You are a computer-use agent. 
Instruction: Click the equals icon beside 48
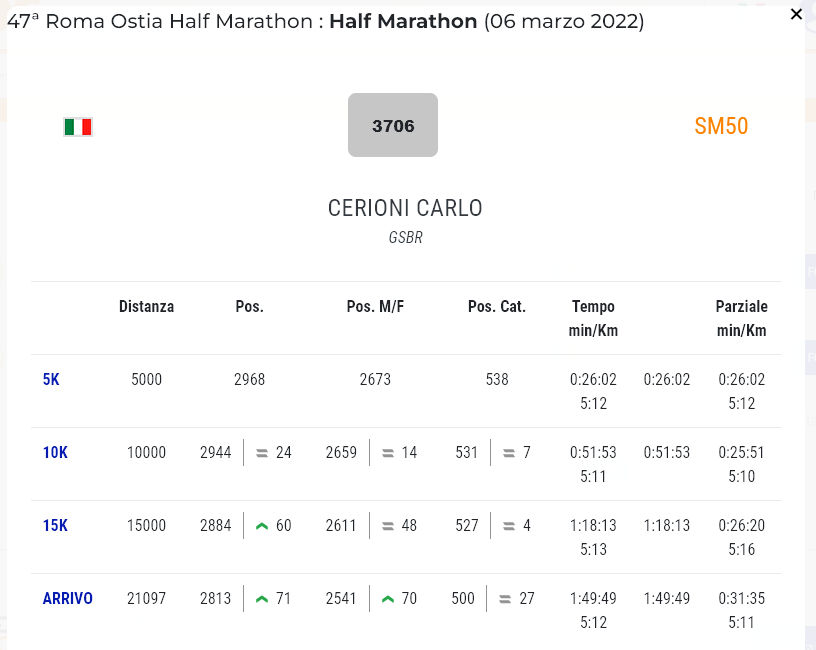pyautogui.click(x=388, y=526)
